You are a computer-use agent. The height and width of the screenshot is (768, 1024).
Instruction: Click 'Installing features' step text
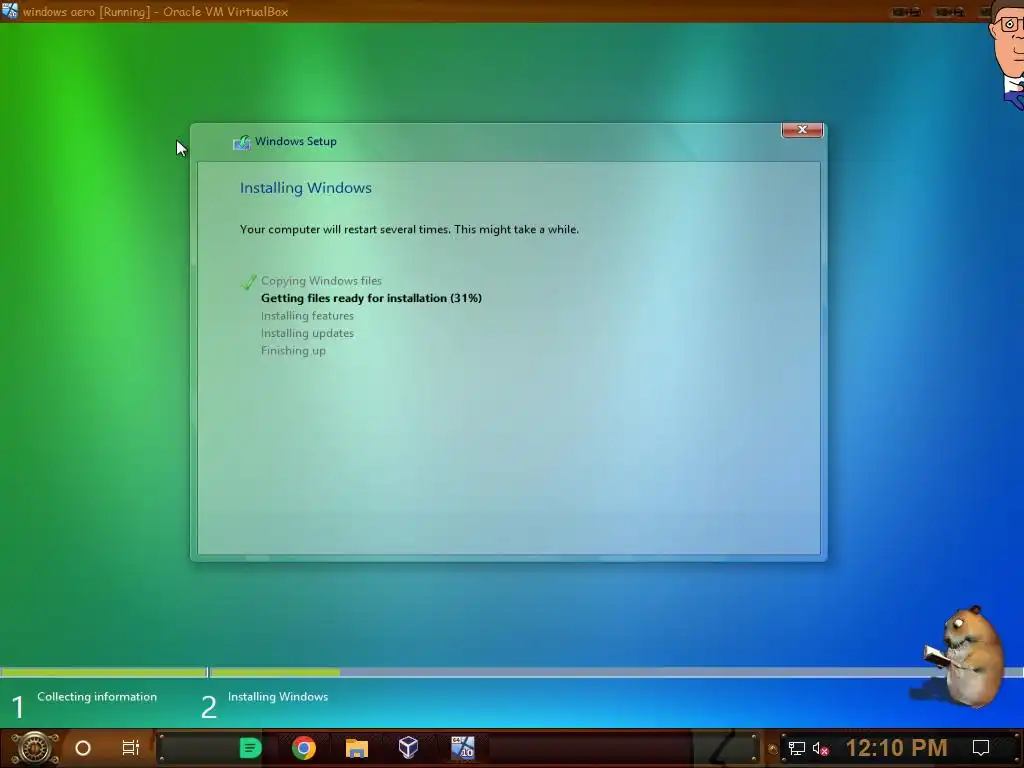point(307,315)
